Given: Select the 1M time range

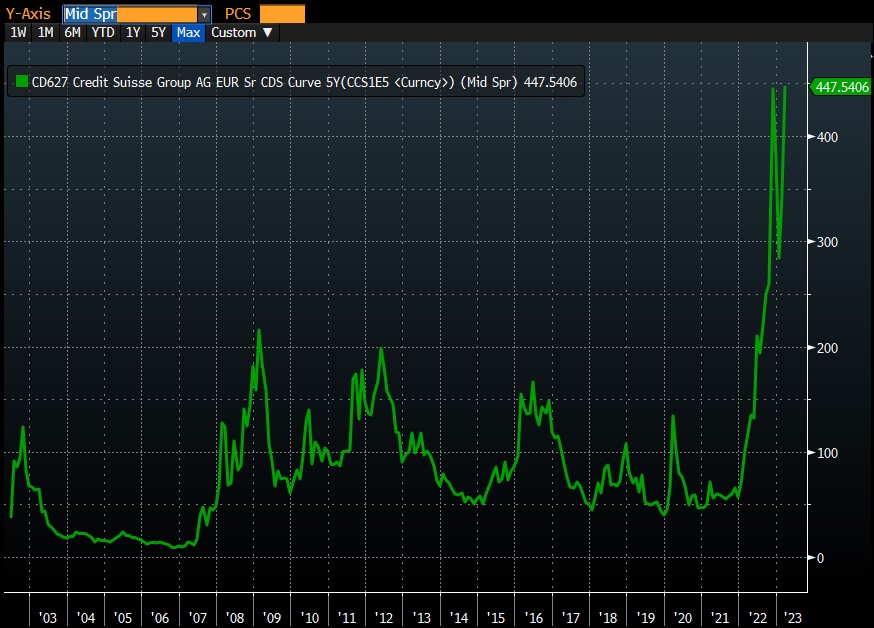Looking at the screenshot, I should click(45, 32).
